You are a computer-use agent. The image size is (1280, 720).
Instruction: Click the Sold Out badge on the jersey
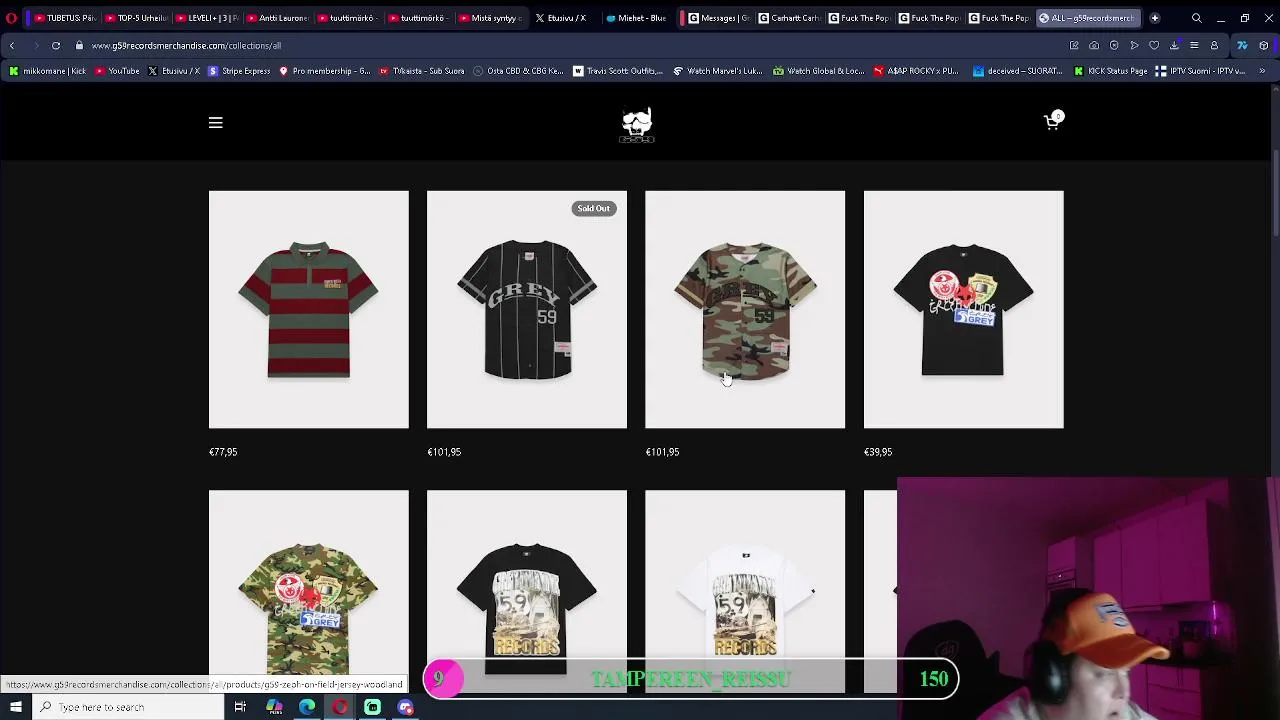[593, 208]
